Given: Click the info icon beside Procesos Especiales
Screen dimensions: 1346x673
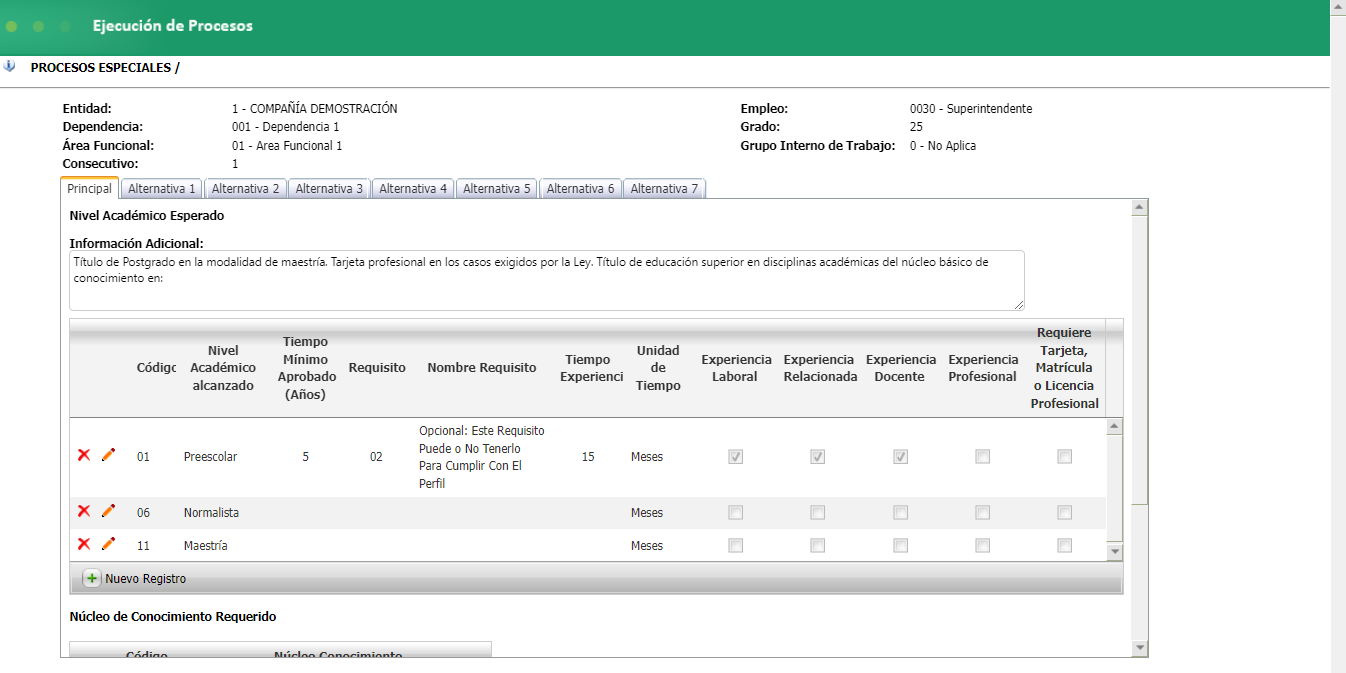Looking at the screenshot, I should [x=10, y=67].
